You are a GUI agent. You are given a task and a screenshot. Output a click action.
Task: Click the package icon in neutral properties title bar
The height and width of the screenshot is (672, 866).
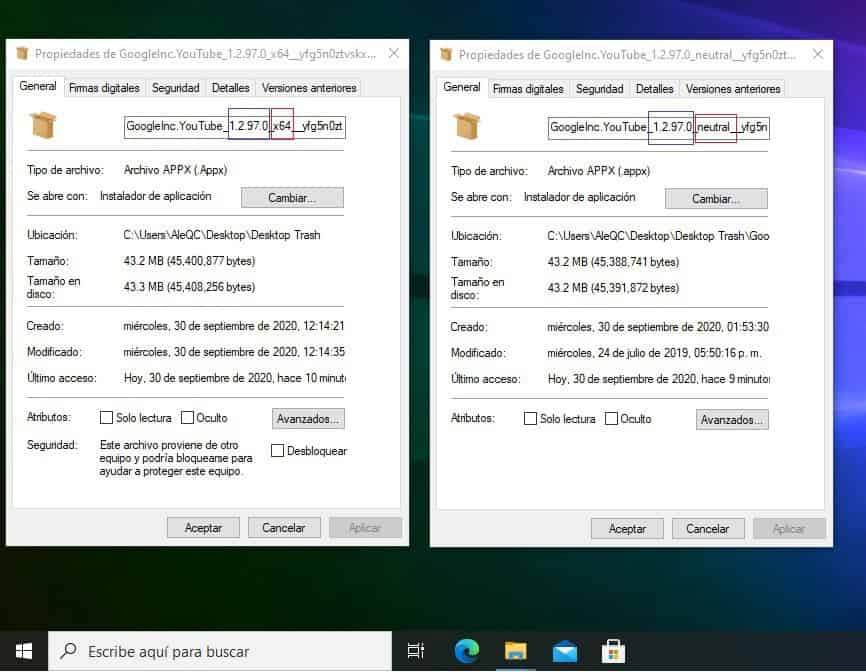click(x=446, y=55)
